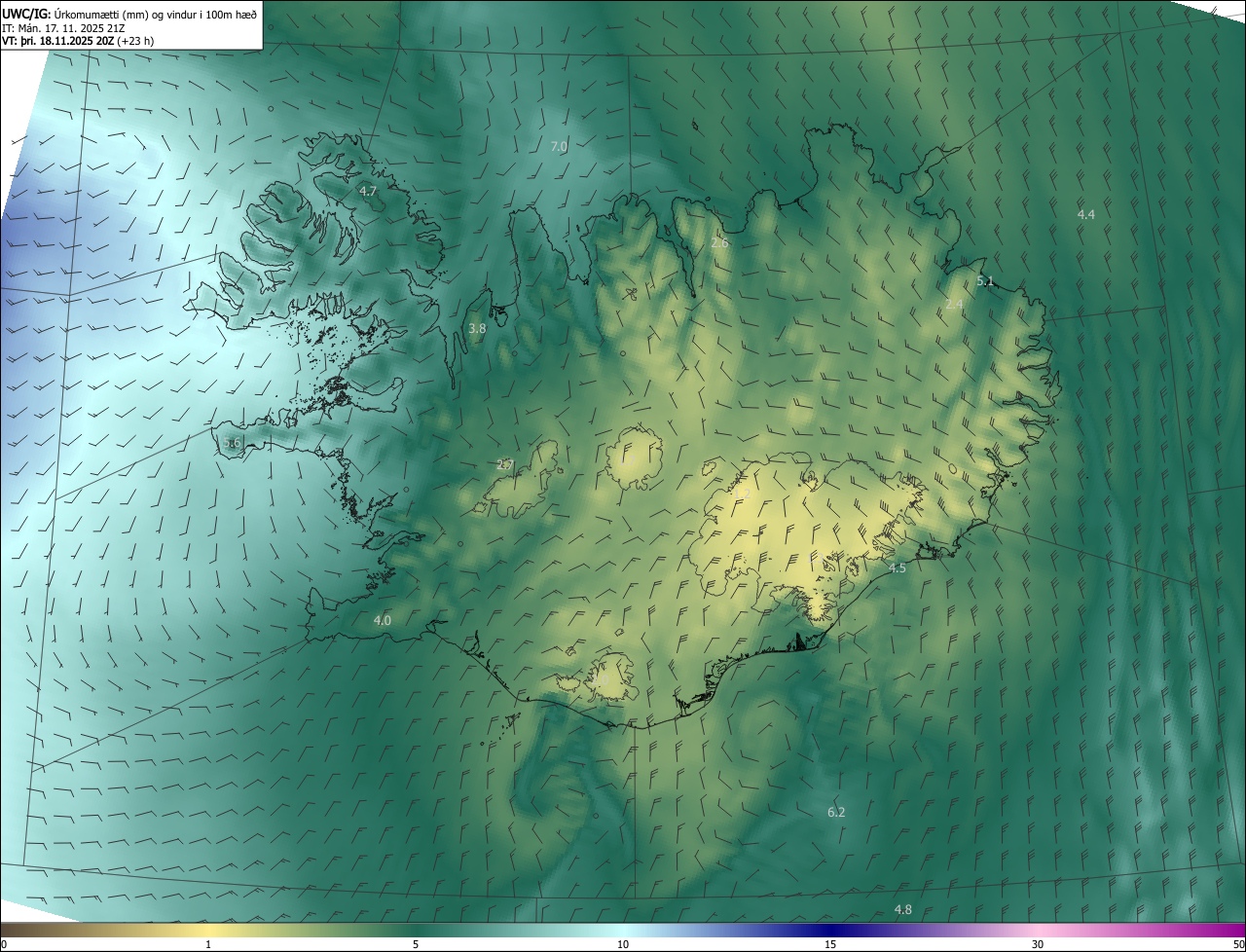This screenshot has height=952, width=1246.
Task: Select the map value 4.7
Action: (x=368, y=192)
